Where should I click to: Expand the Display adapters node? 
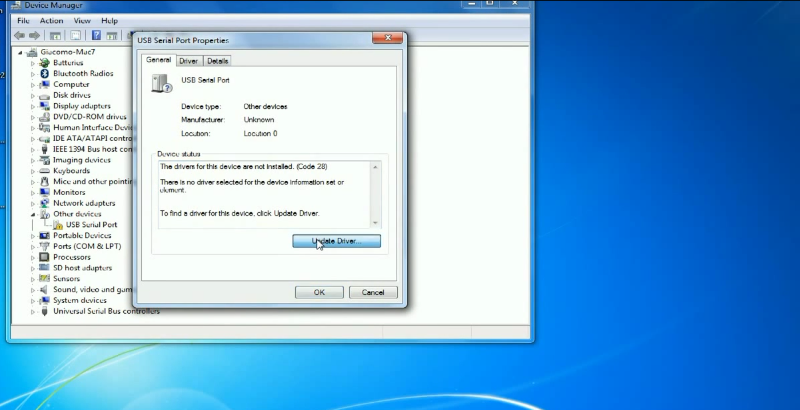pos(33,106)
